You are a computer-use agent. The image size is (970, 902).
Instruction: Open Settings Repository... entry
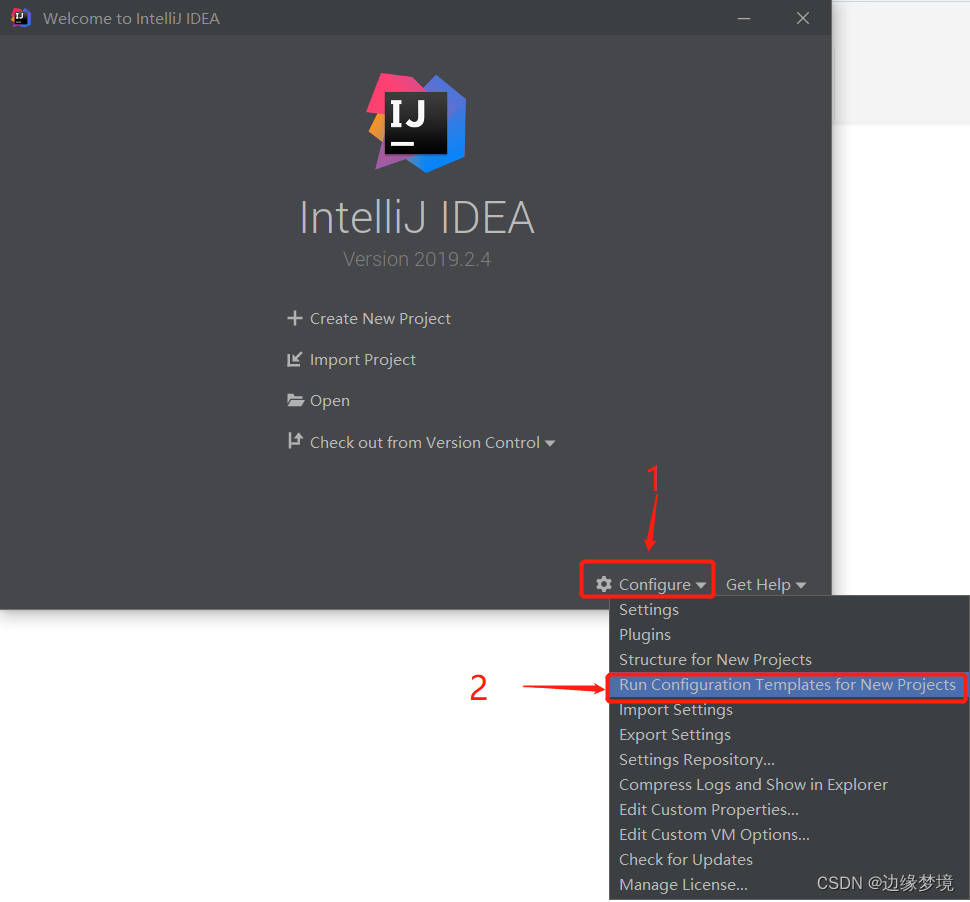(788, 760)
